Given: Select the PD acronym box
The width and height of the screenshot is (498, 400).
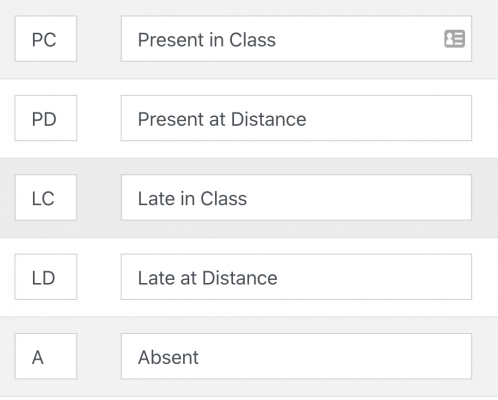Looking at the screenshot, I should 46,118.
